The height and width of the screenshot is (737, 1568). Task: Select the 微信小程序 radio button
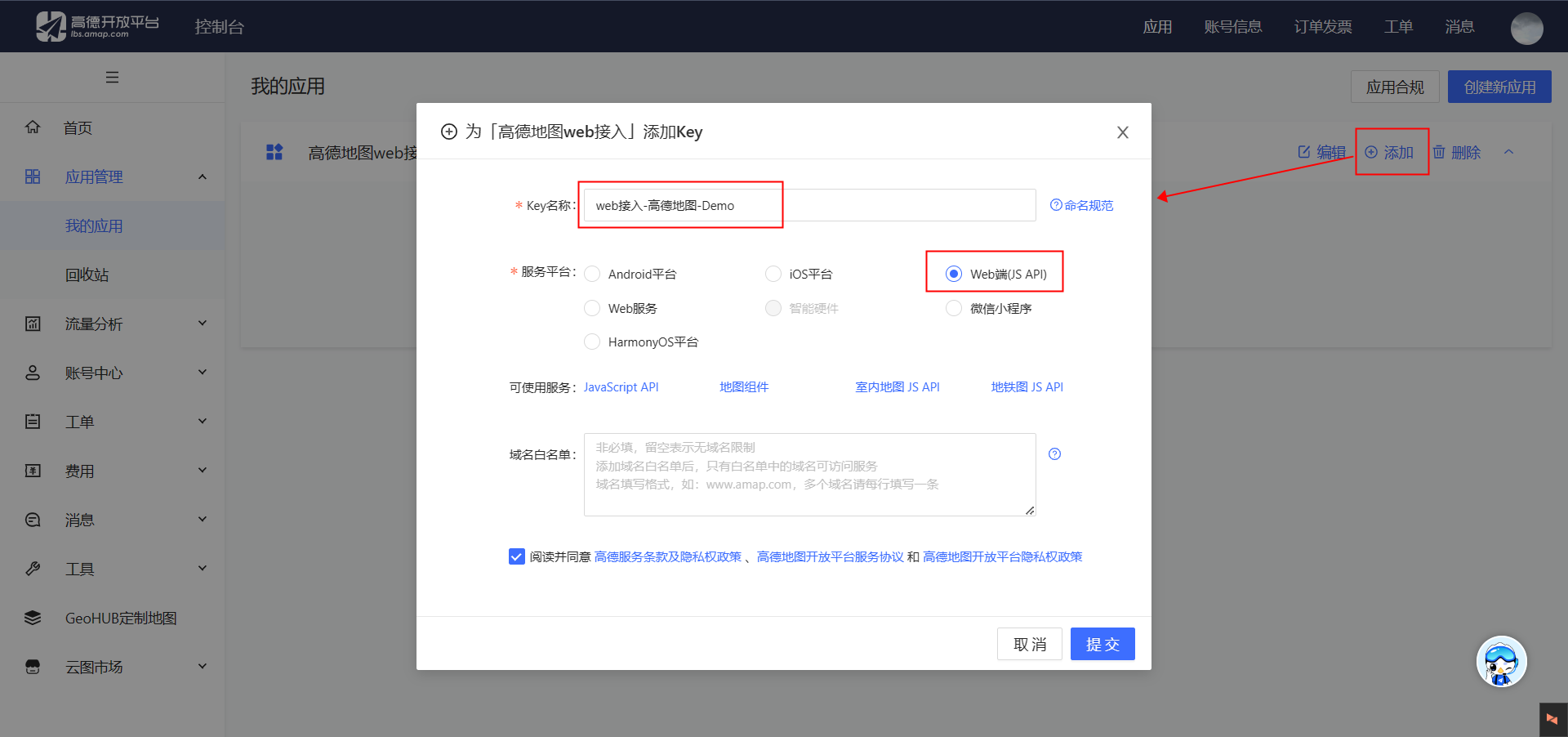[954, 308]
